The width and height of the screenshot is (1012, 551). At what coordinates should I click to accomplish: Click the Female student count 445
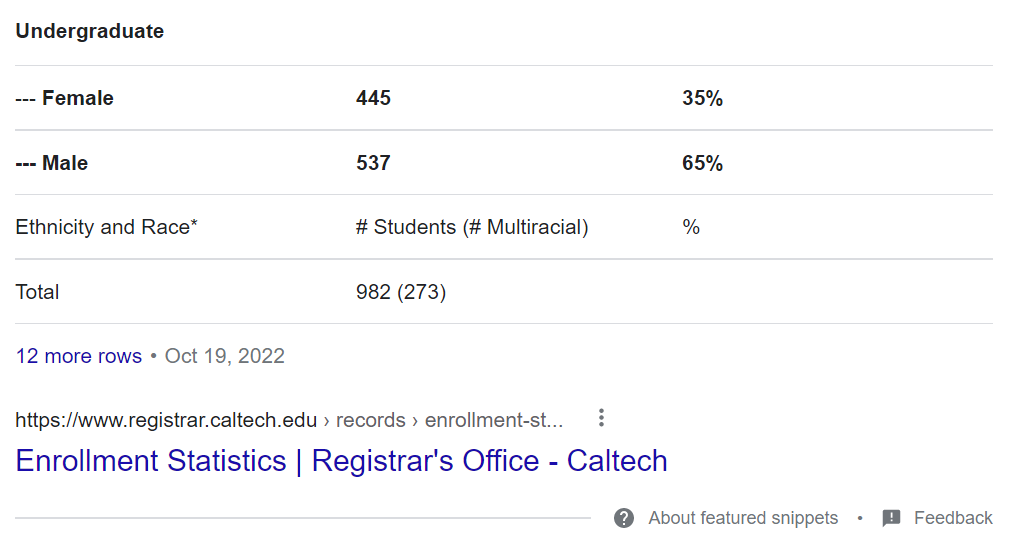click(373, 98)
